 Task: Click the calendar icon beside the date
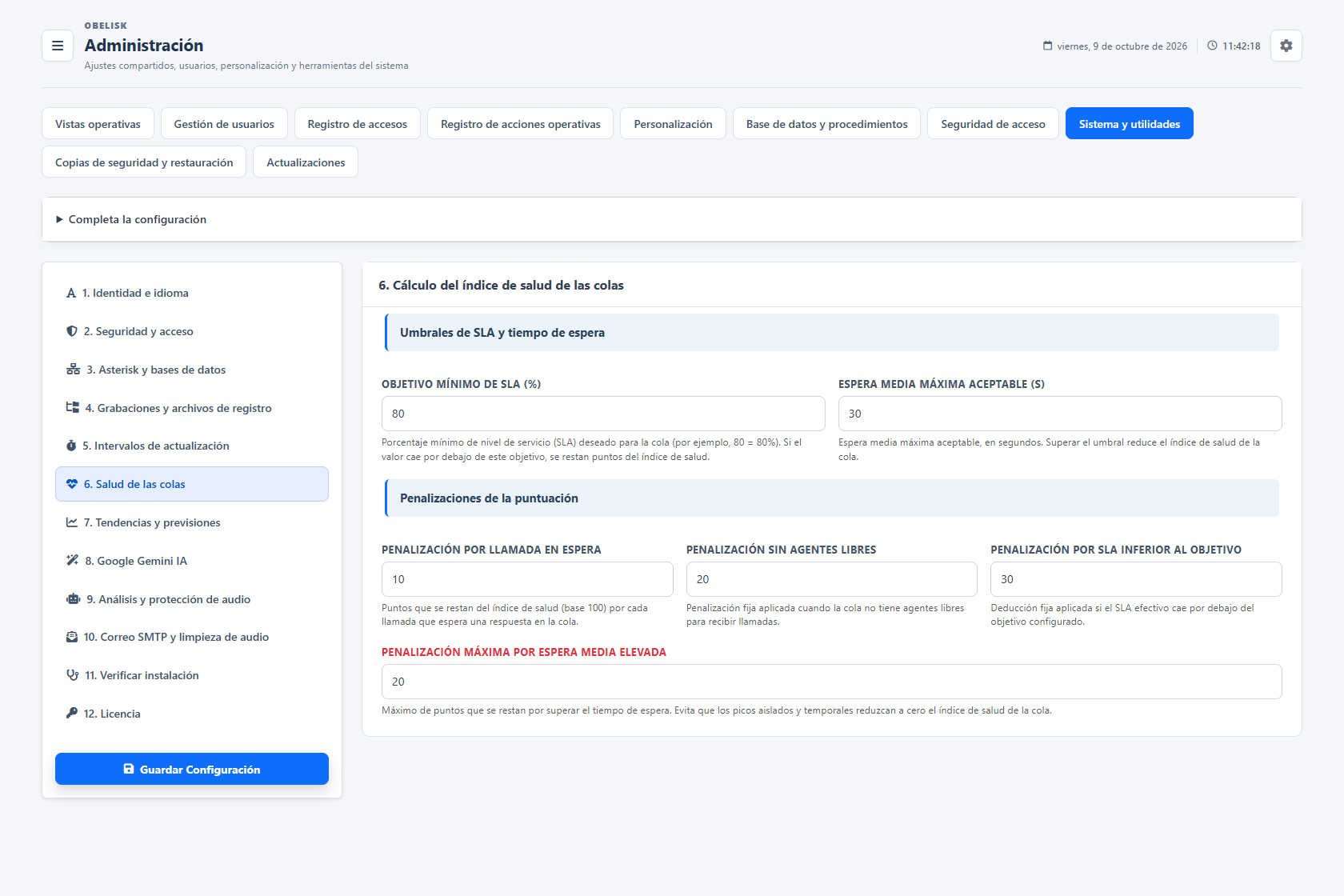pyautogui.click(x=1048, y=46)
